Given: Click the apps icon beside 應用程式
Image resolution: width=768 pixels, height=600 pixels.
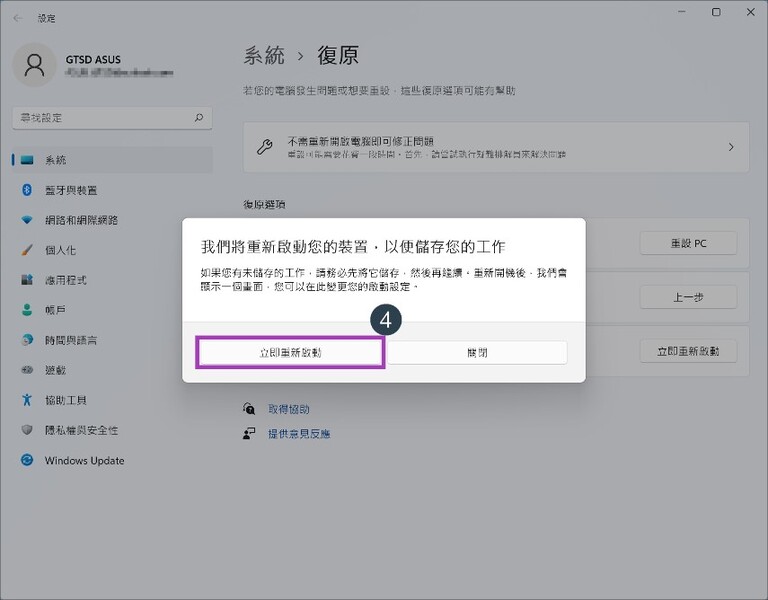Looking at the screenshot, I should pyautogui.click(x=27, y=280).
